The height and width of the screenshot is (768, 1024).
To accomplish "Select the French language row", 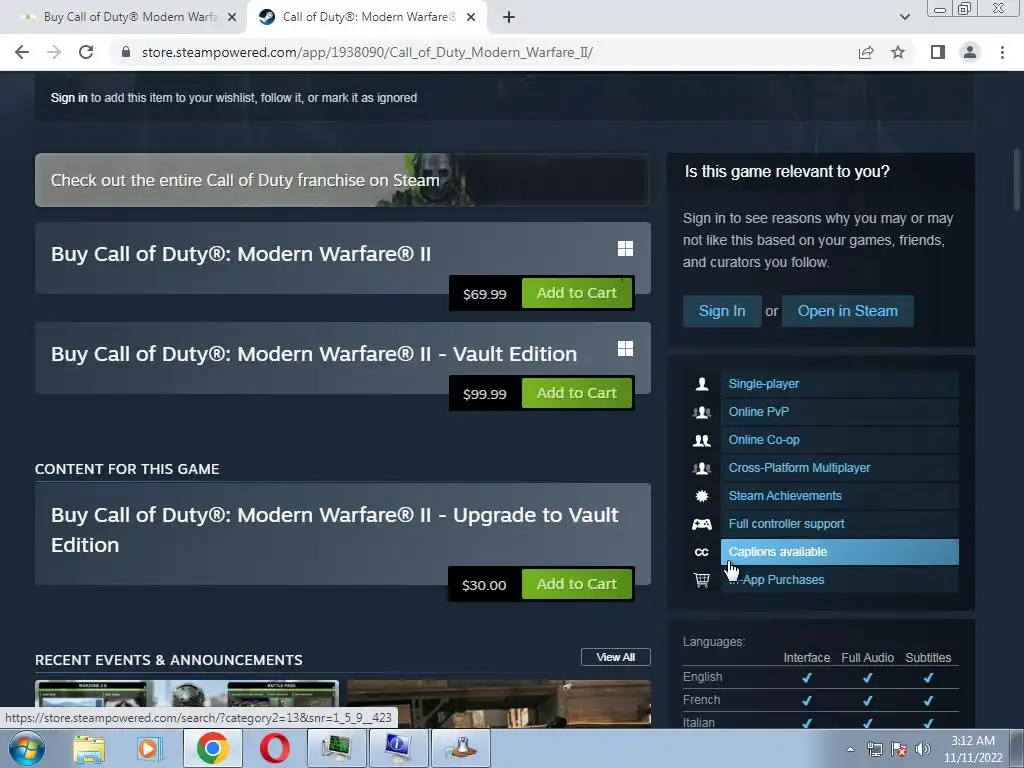I will [820, 700].
